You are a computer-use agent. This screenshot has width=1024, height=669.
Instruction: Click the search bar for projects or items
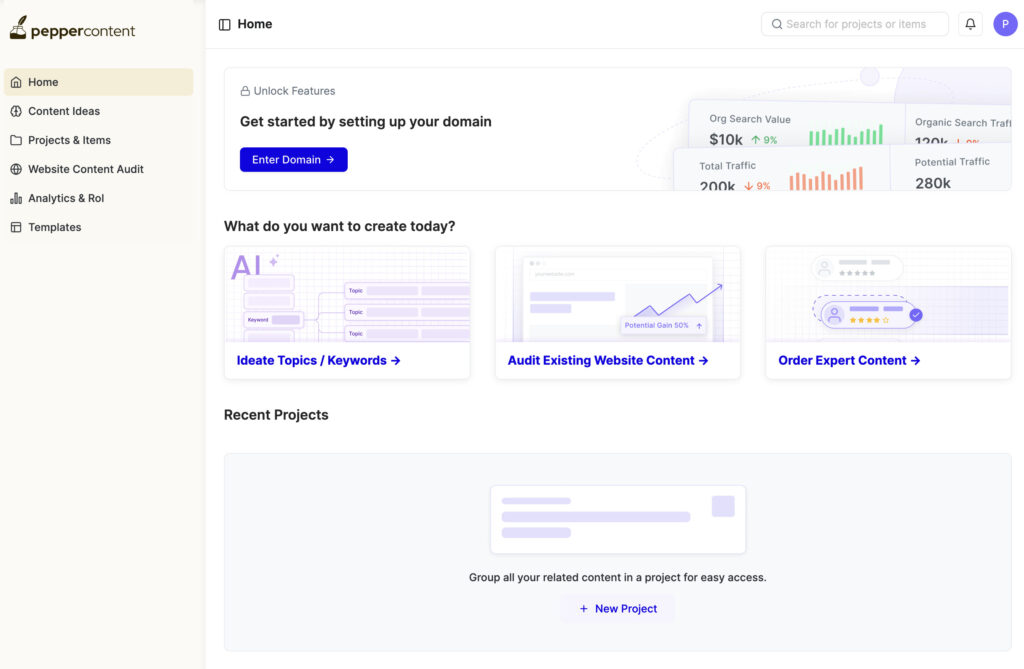click(x=854, y=23)
